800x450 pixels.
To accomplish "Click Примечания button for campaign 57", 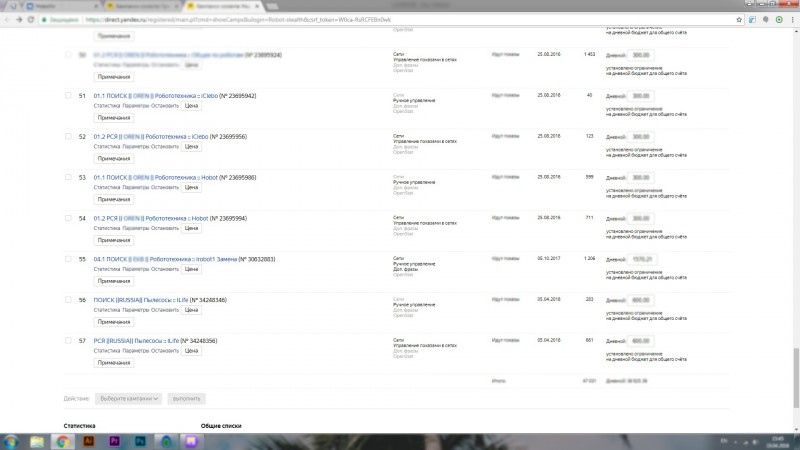I will (114, 363).
